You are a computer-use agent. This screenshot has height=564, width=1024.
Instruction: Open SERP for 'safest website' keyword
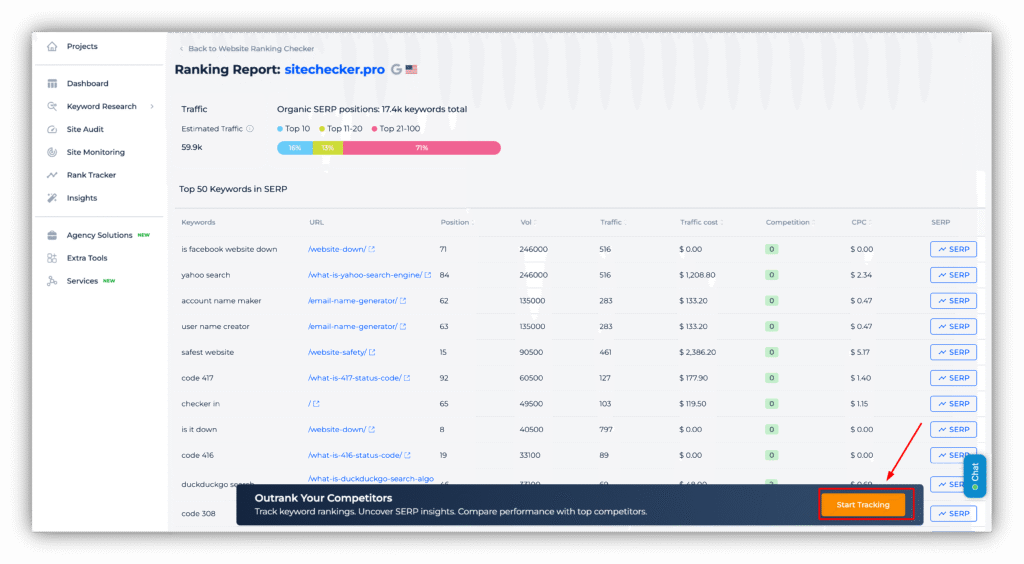click(953, 352)
